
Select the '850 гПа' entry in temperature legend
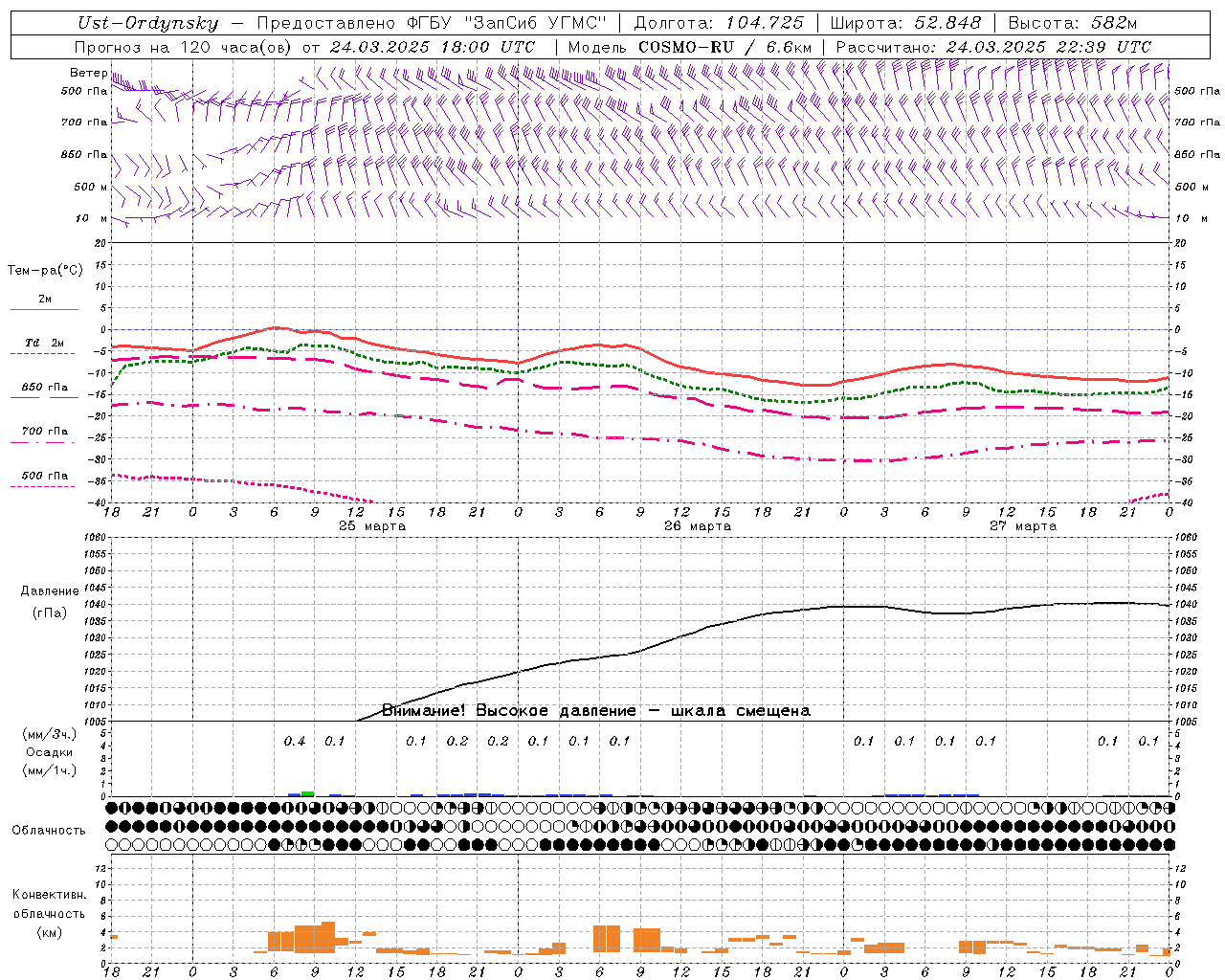45,388
